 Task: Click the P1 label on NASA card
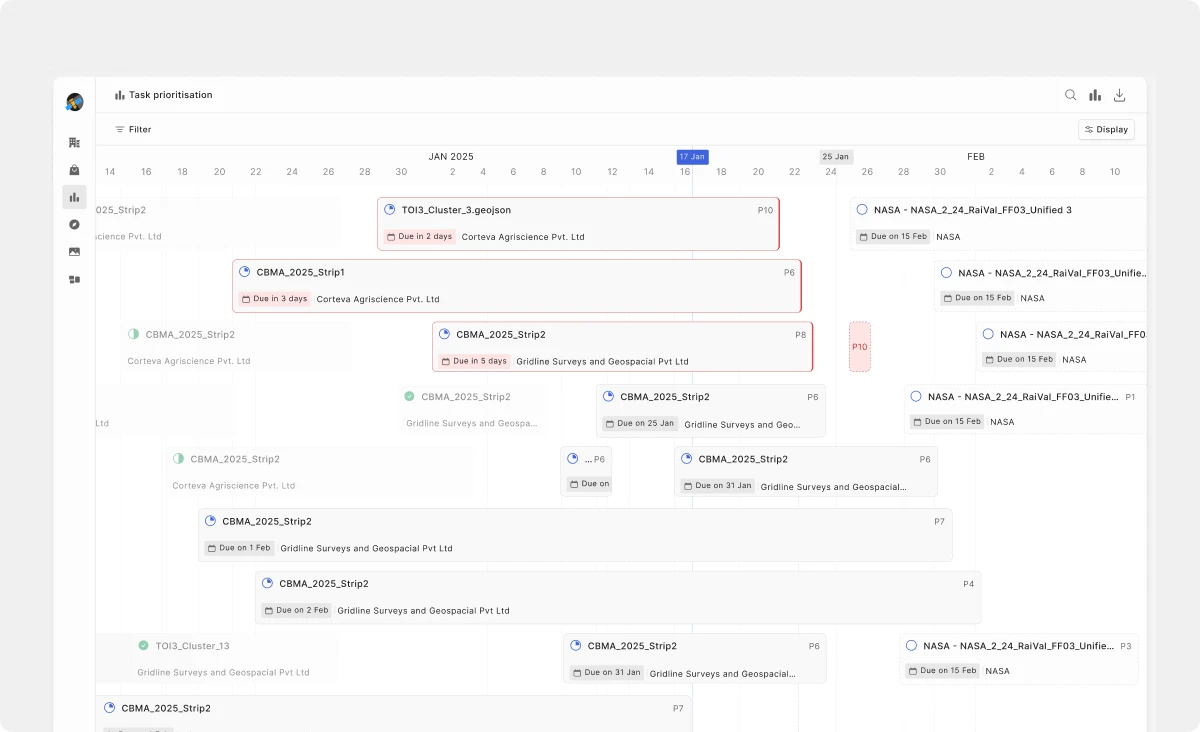(1130, 397)
